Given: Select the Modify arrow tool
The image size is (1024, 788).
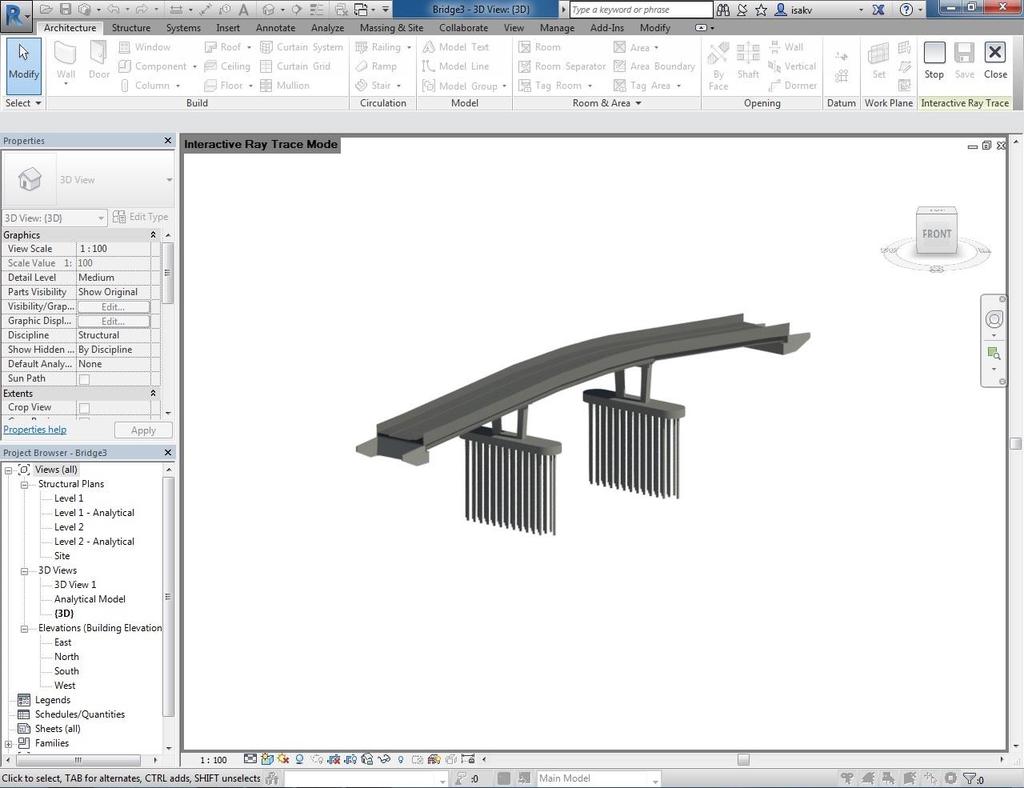Looking at the screenshot, I should (24, 65).
